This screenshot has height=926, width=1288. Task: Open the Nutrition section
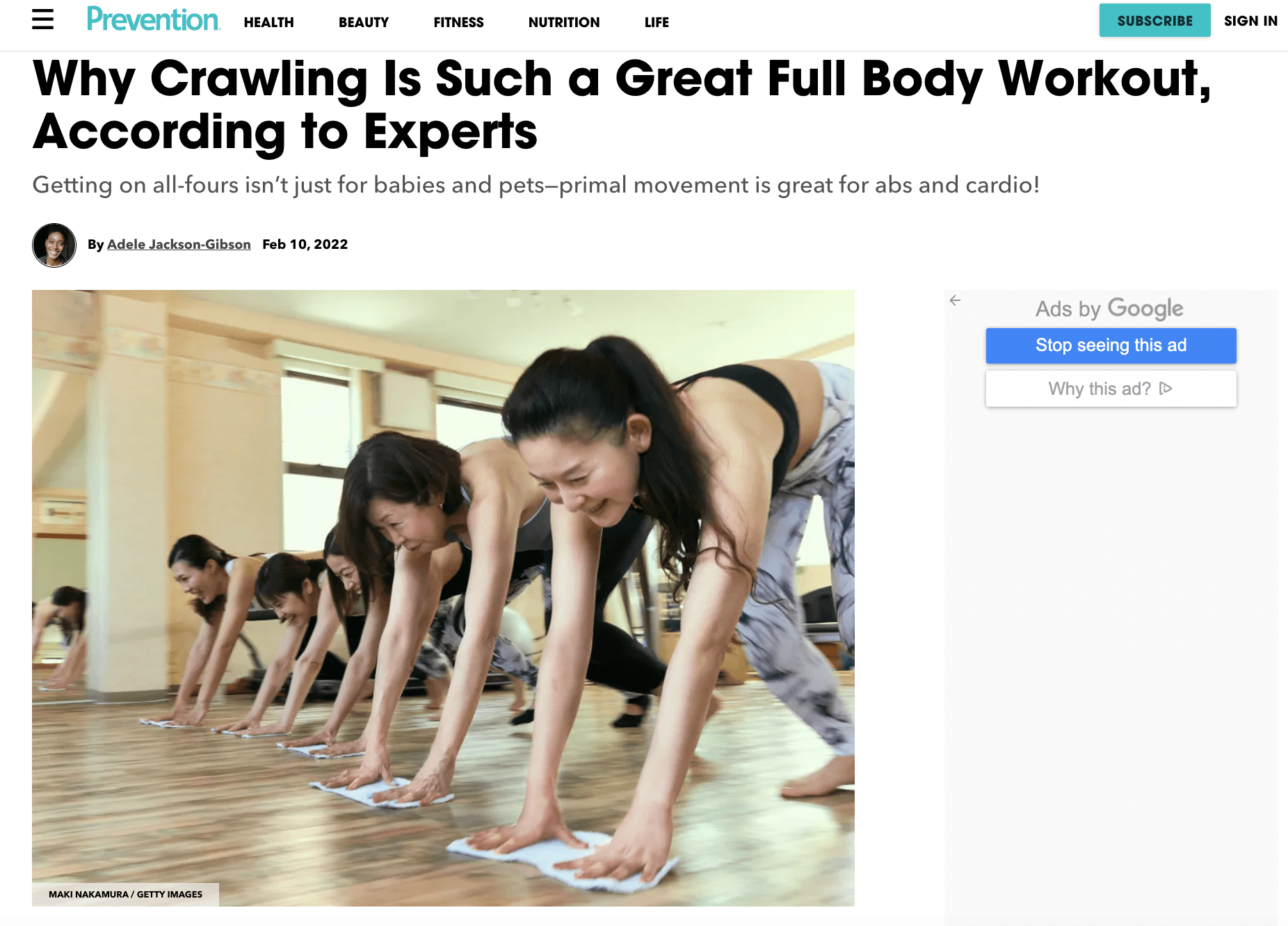(564, 22)
